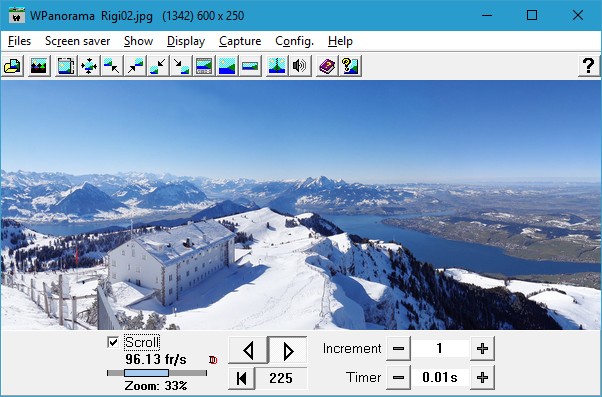Screen dimensions: 602x397
Task: Click the Increment value field showing 1
Action: tap(440, 349)
